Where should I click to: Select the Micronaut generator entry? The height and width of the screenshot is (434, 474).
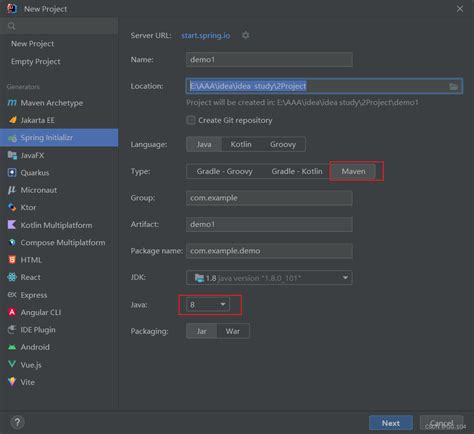[x=39, y=190]
